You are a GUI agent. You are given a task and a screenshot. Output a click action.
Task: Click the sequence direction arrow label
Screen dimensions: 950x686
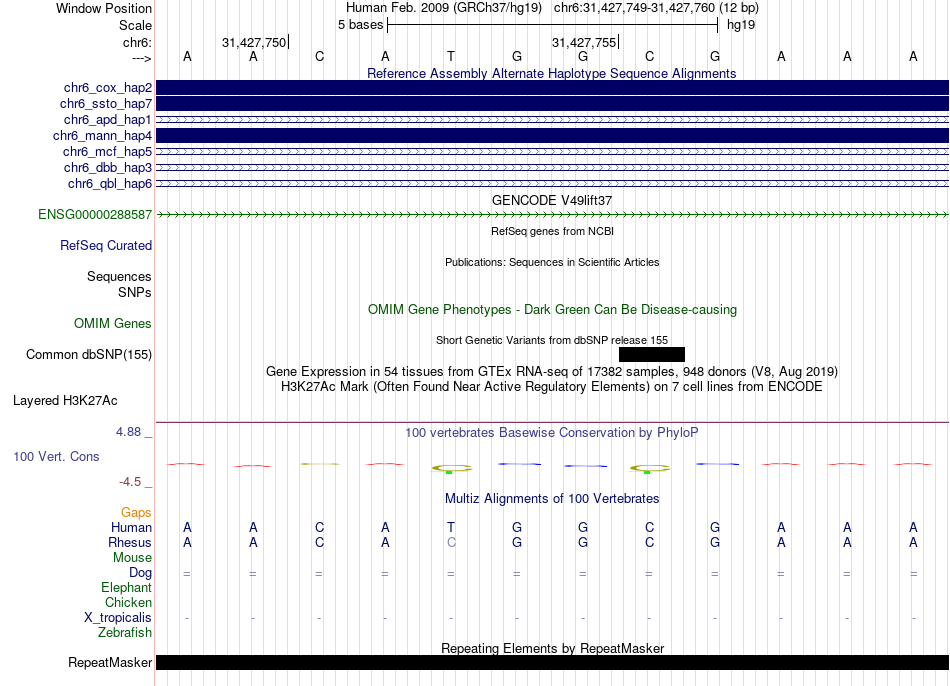coord(142,58)
